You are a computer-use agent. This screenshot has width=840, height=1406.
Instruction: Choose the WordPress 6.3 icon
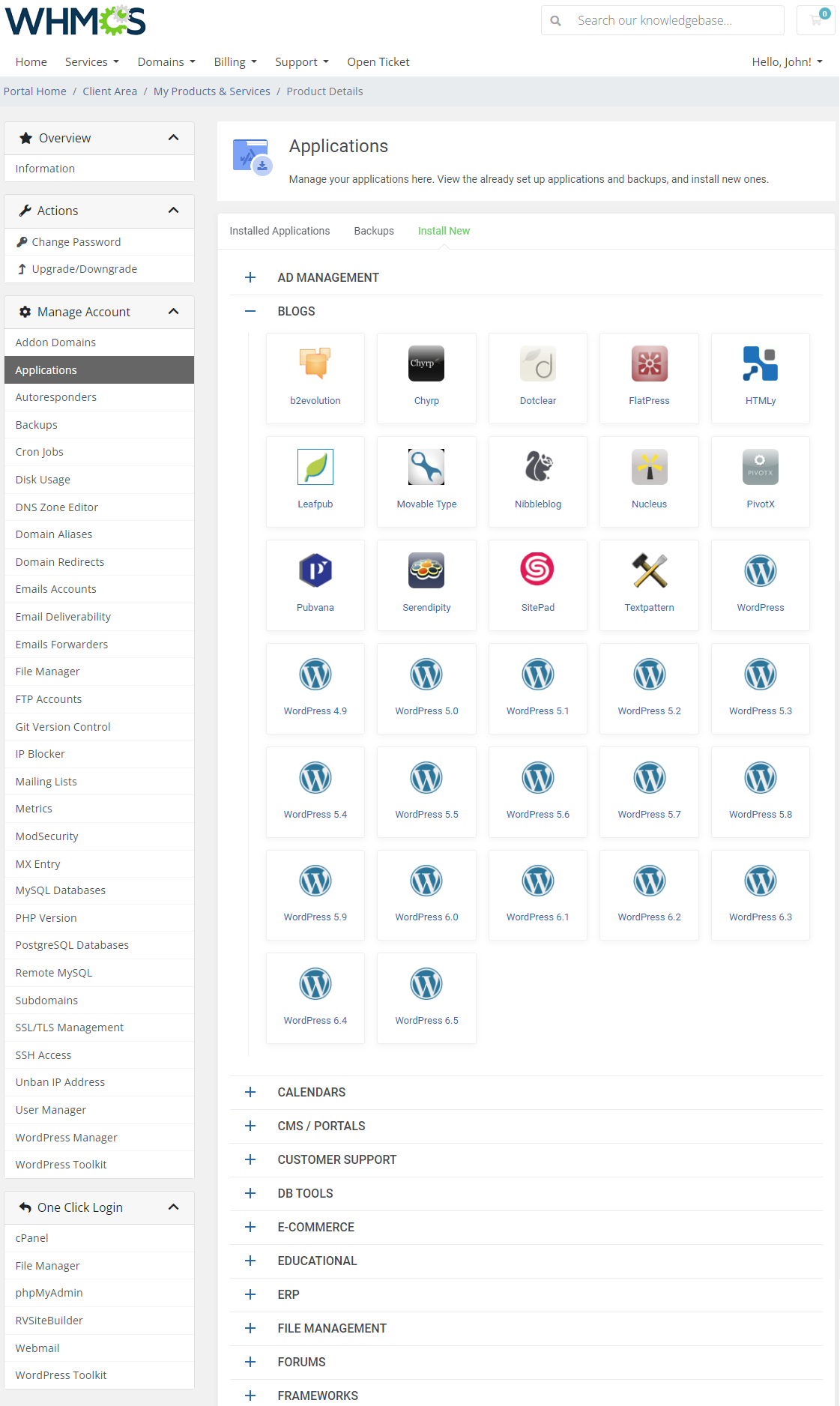(761, 881)
